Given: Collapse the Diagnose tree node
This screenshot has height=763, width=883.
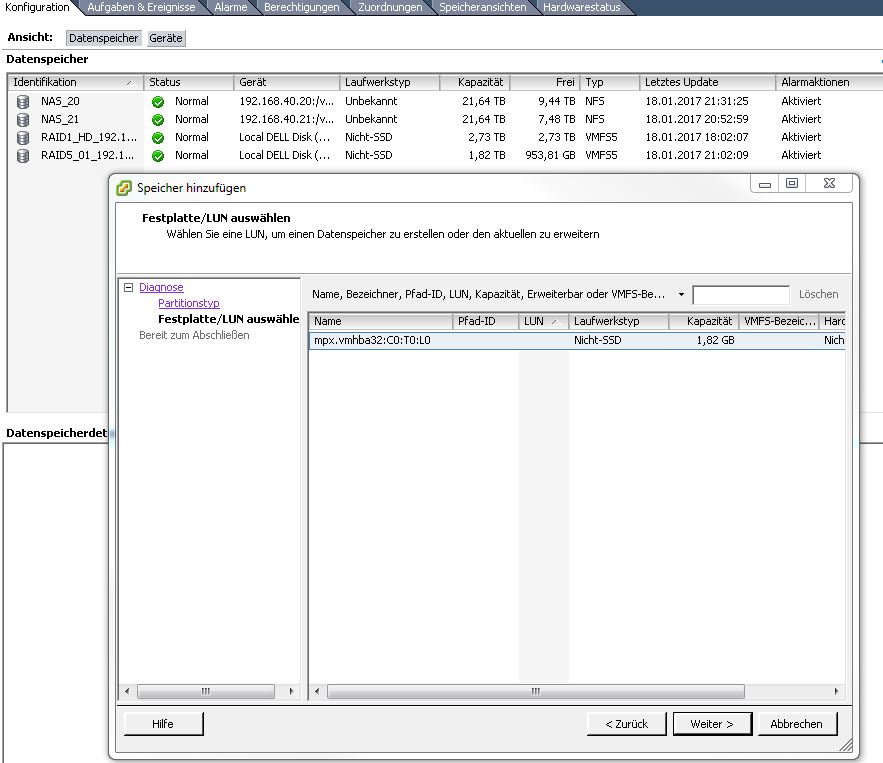Looking at the screenshot, I should point(128,288).
